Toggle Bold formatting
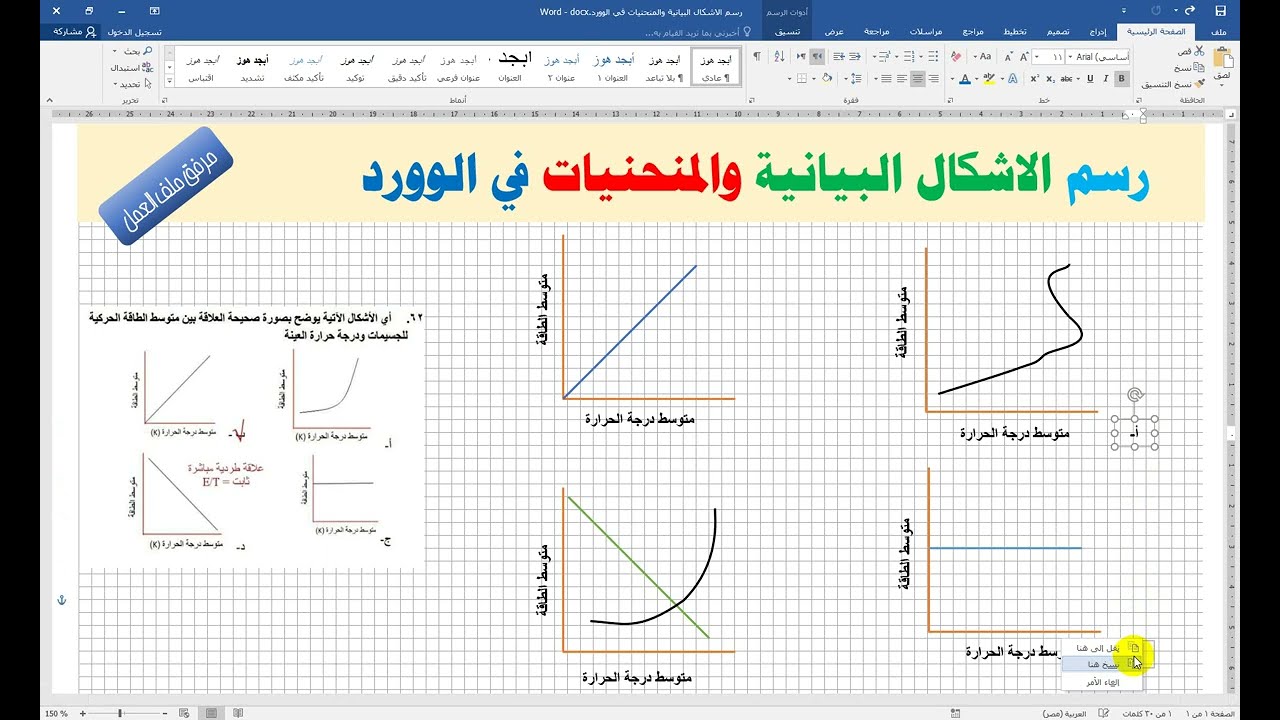 point(1122,78)
